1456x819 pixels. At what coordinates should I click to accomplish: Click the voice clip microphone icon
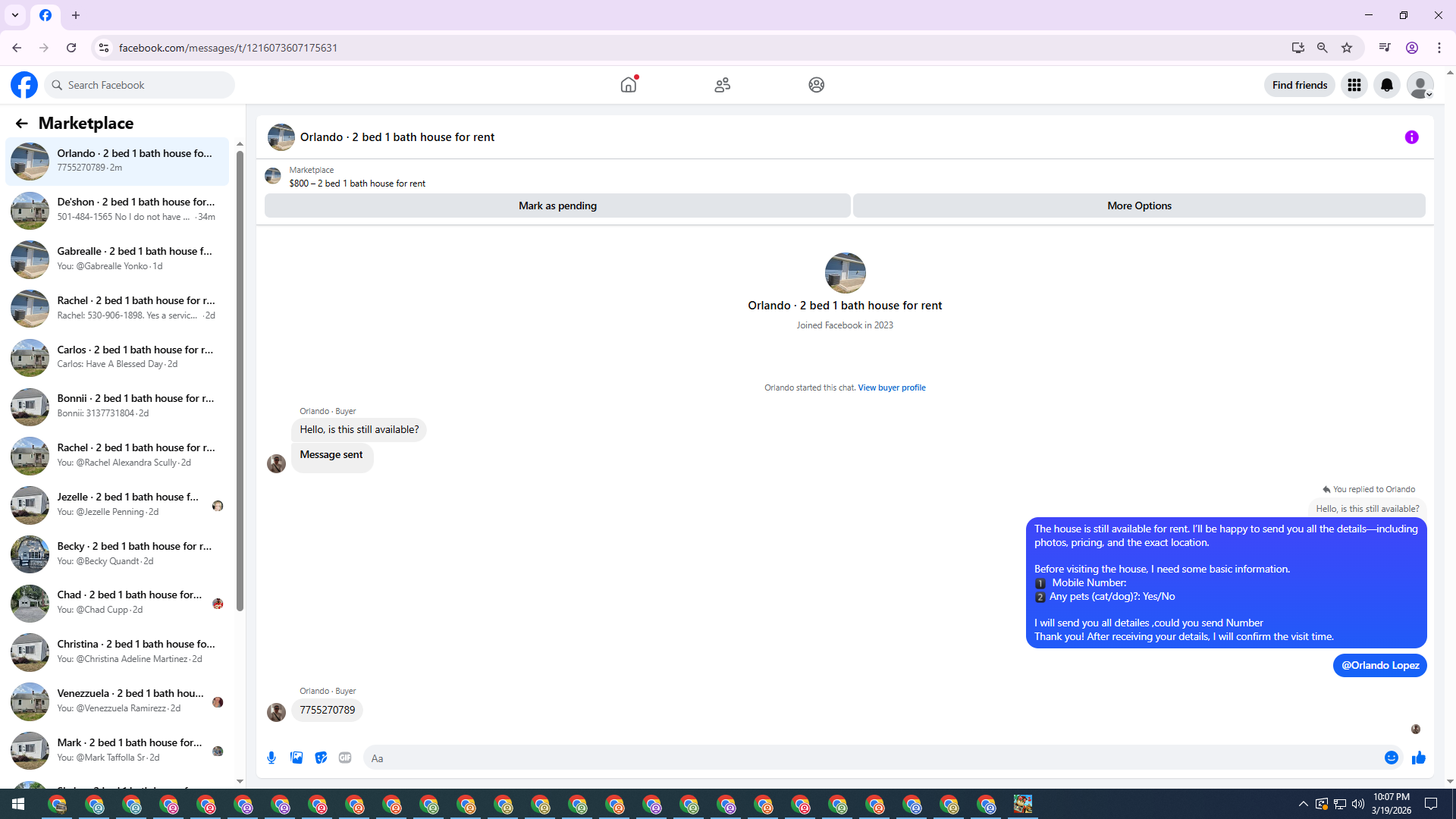point(271,758)
